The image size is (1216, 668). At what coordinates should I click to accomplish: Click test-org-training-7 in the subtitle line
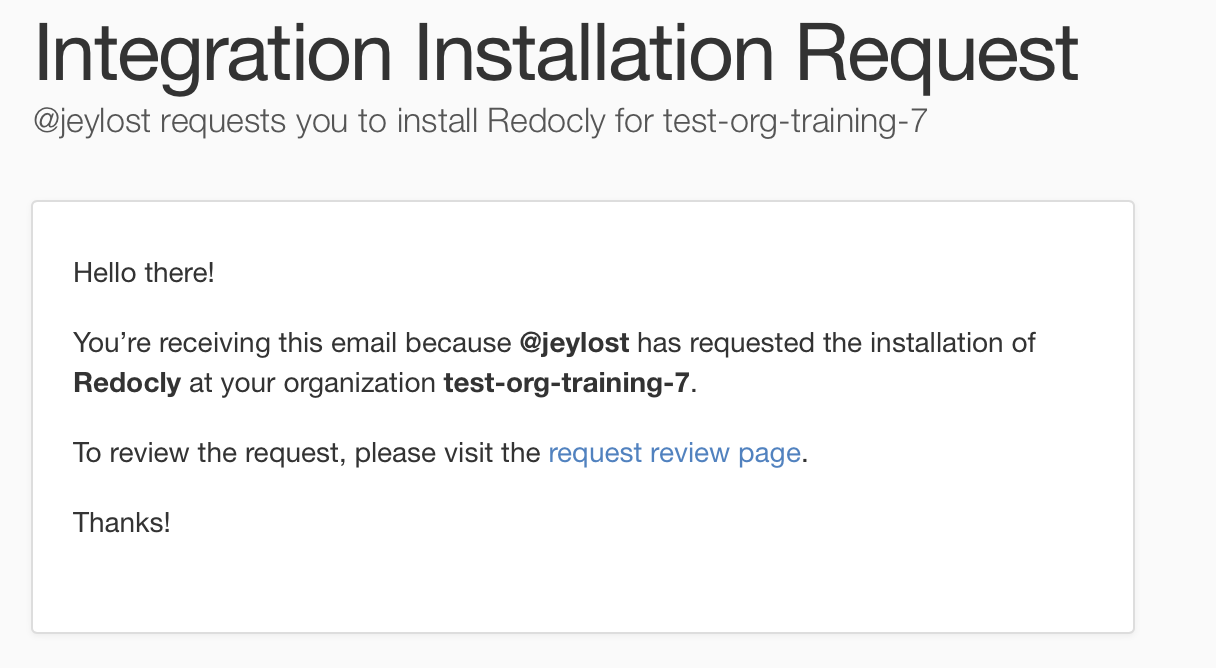point(796,123)
